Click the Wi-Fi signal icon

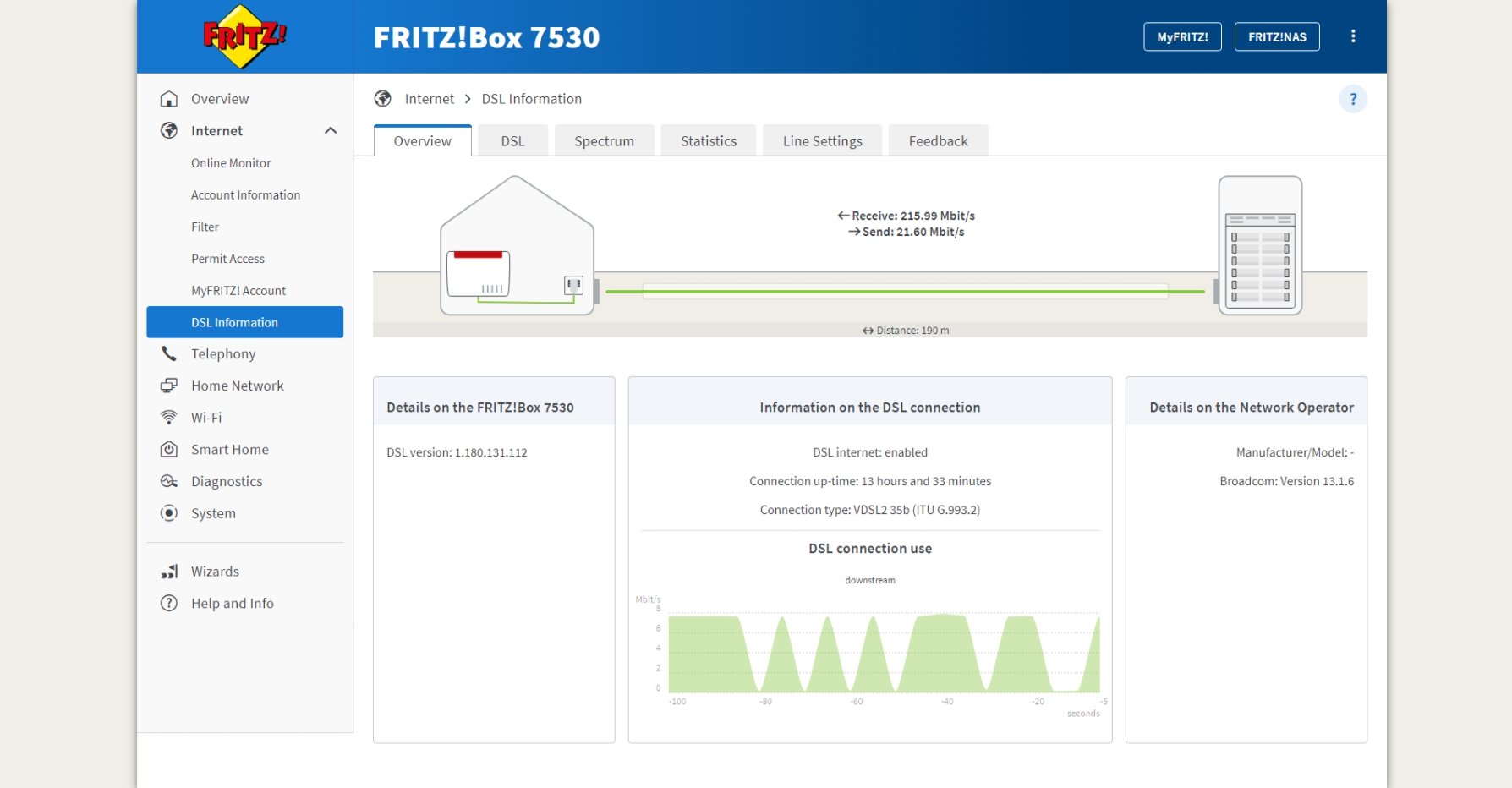(x=169, y=418)
